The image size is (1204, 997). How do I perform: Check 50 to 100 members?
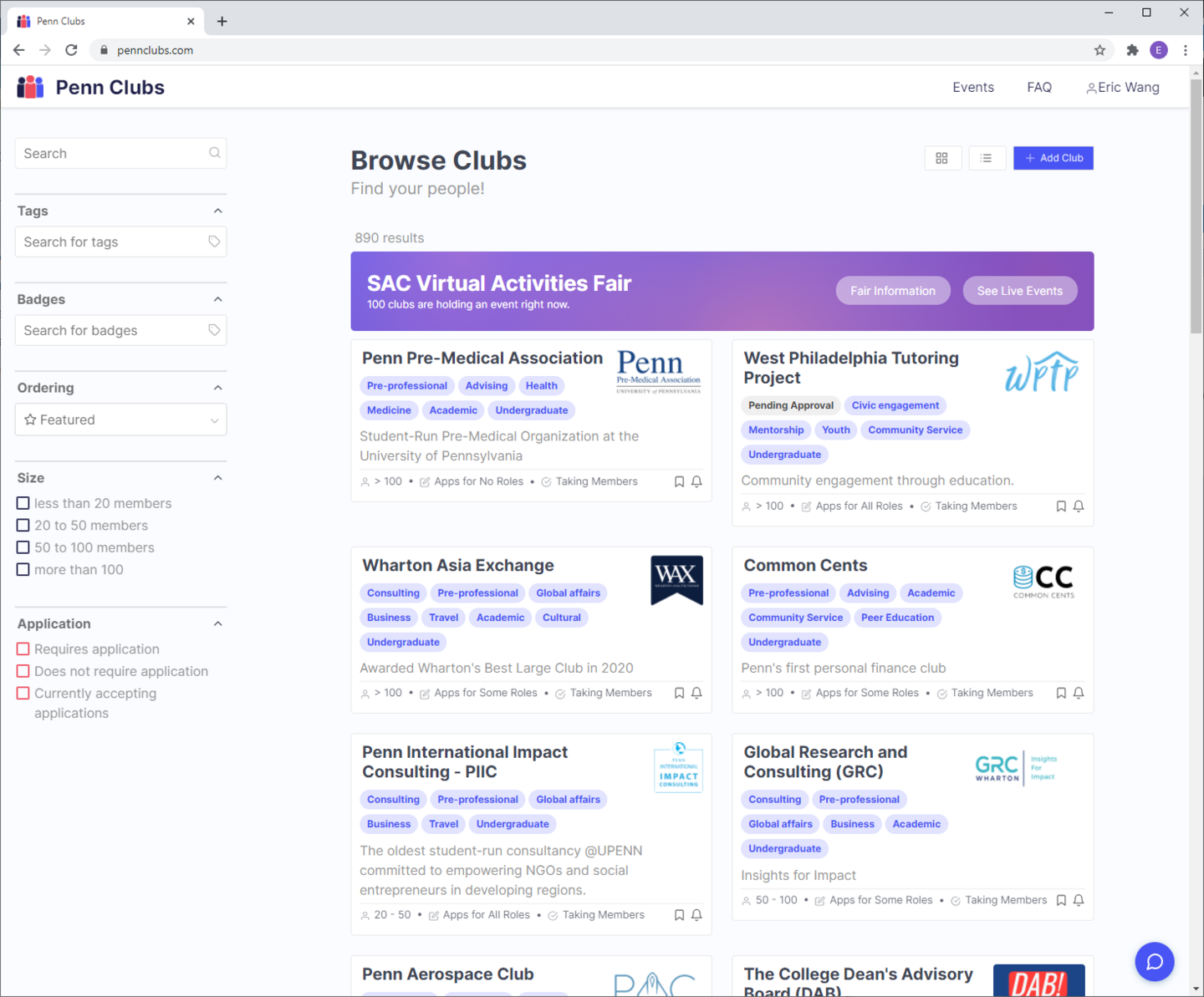23,547
